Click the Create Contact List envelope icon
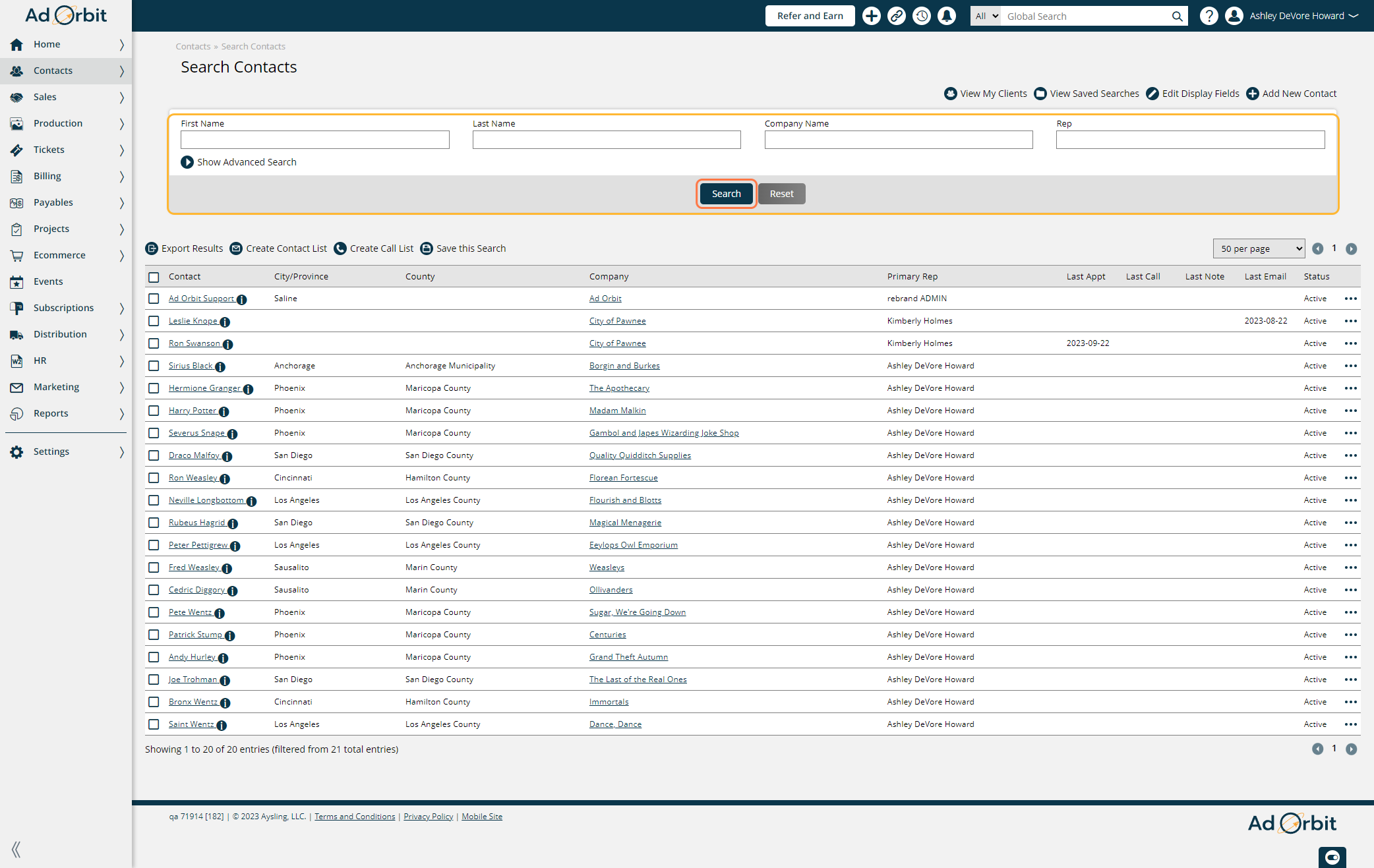Screen dimensions: 1374x868 [236, 248]
